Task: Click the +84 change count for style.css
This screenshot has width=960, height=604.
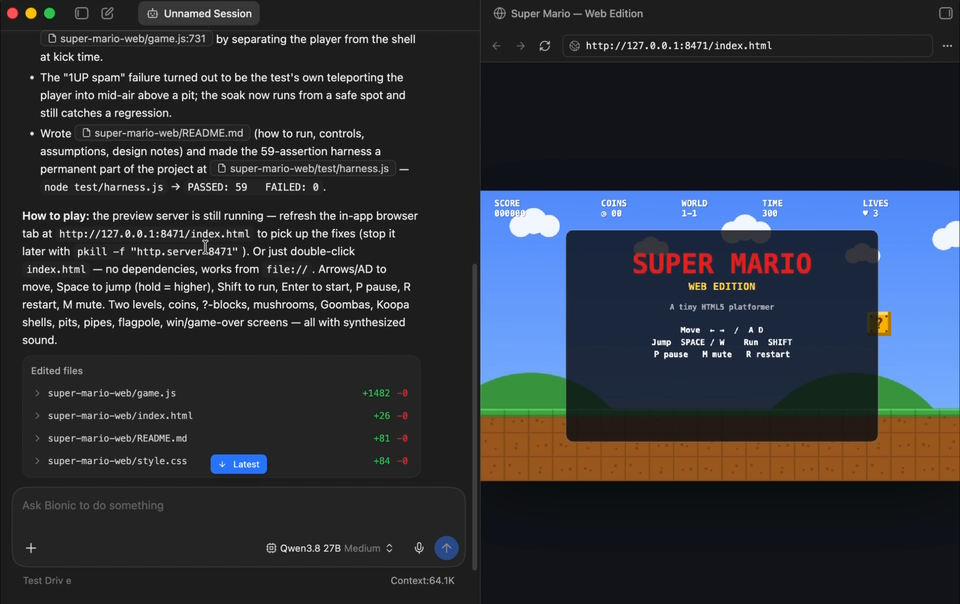Action: coord(381,461)
